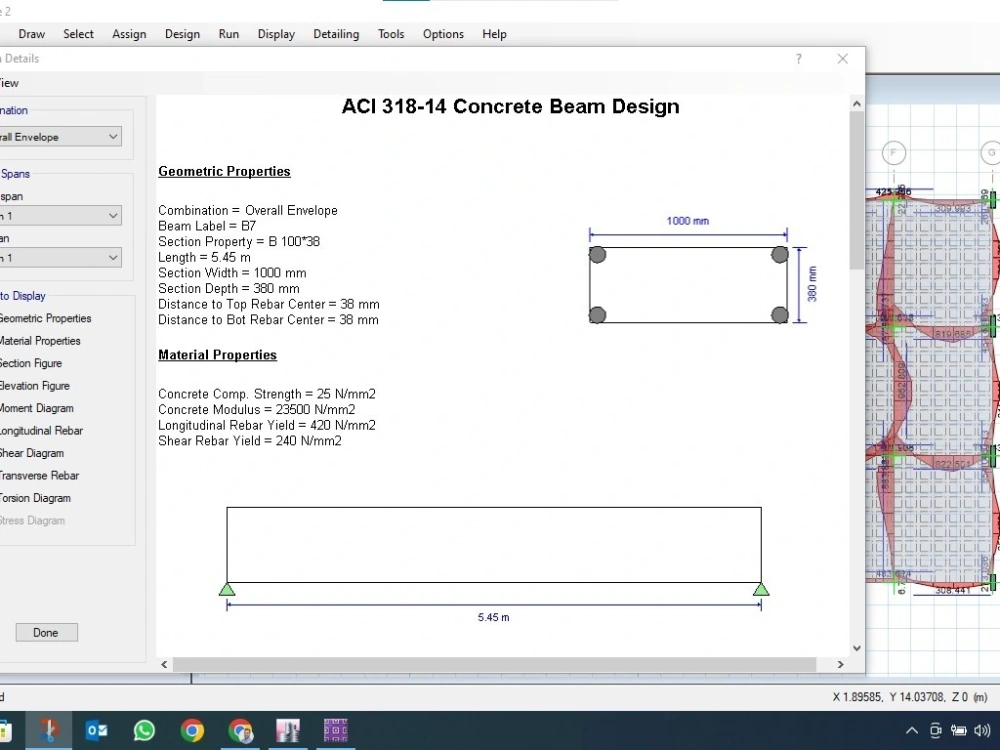Open the second span selection dropdown
This screenshot has height=750, width=1000.
(113, 257)
